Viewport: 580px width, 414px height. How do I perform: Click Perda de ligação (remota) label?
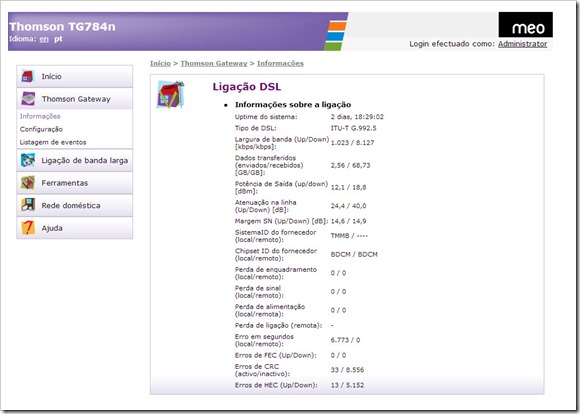tap(279, 326)
